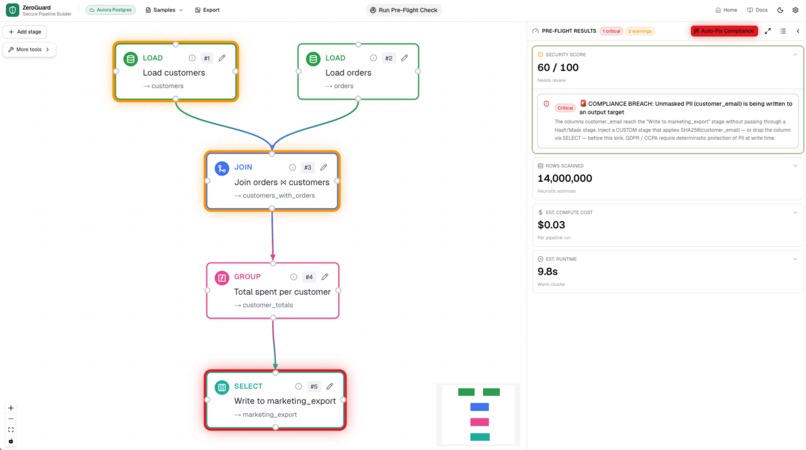Open the Docs link
Image resolution: width=806 pixels, height=450 pixels.
[x=757, y=10]
